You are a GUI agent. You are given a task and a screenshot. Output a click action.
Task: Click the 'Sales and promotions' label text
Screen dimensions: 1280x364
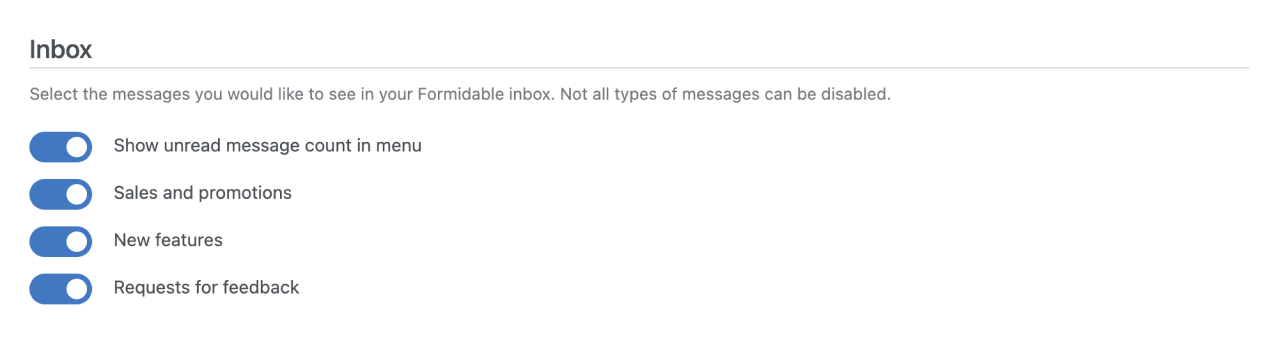click(x=203, y=193)
